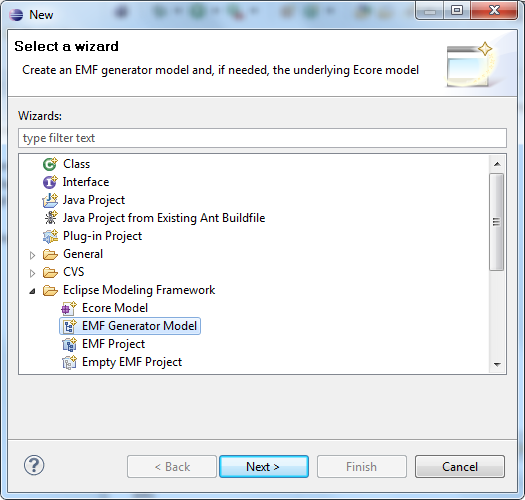Expand the CVS folder
Screen dimensions: 525x500
coord(32,273)
